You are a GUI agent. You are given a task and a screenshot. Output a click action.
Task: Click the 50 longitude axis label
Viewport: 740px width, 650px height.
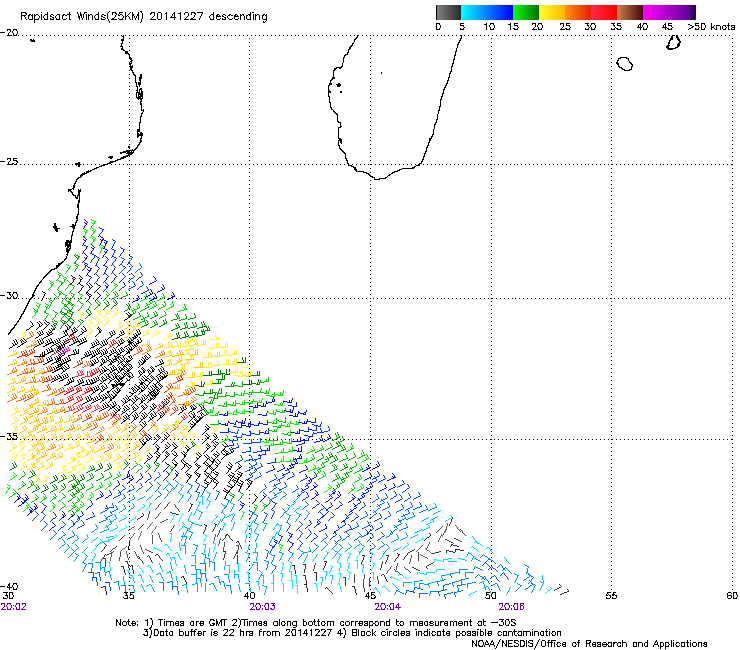(x=491, y=596)
